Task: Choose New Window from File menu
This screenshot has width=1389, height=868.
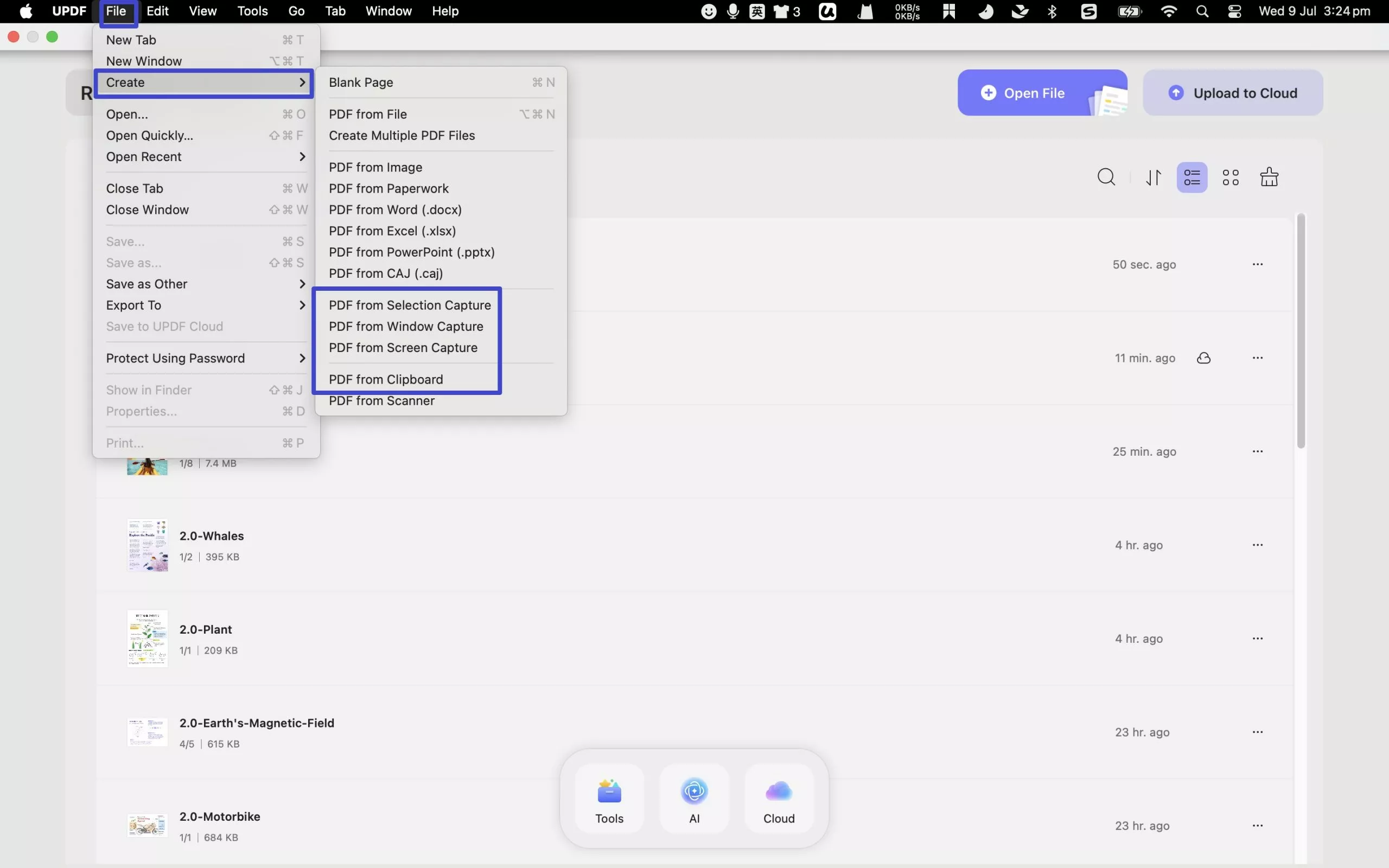Action: [x=206, y=61]
